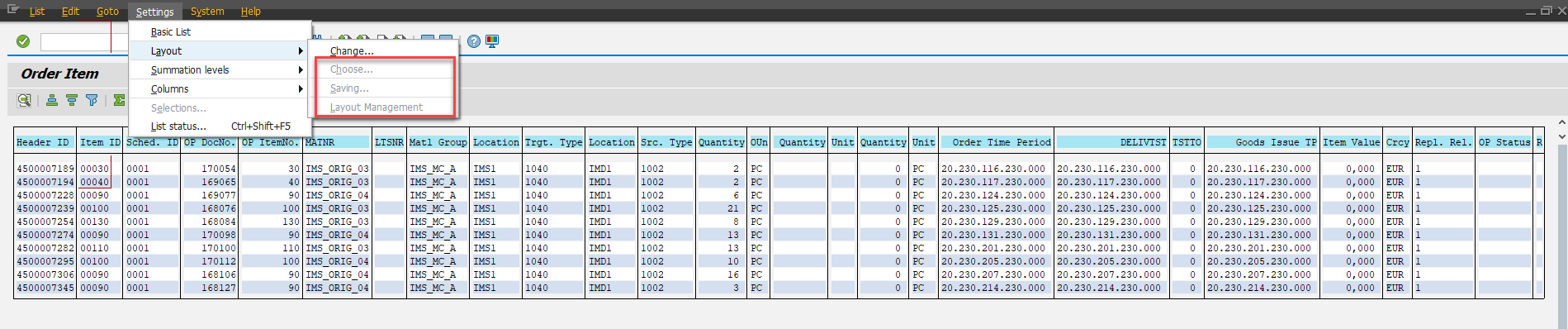
Task: Sort list in ascending order icon
Action: tap(52, 100)
